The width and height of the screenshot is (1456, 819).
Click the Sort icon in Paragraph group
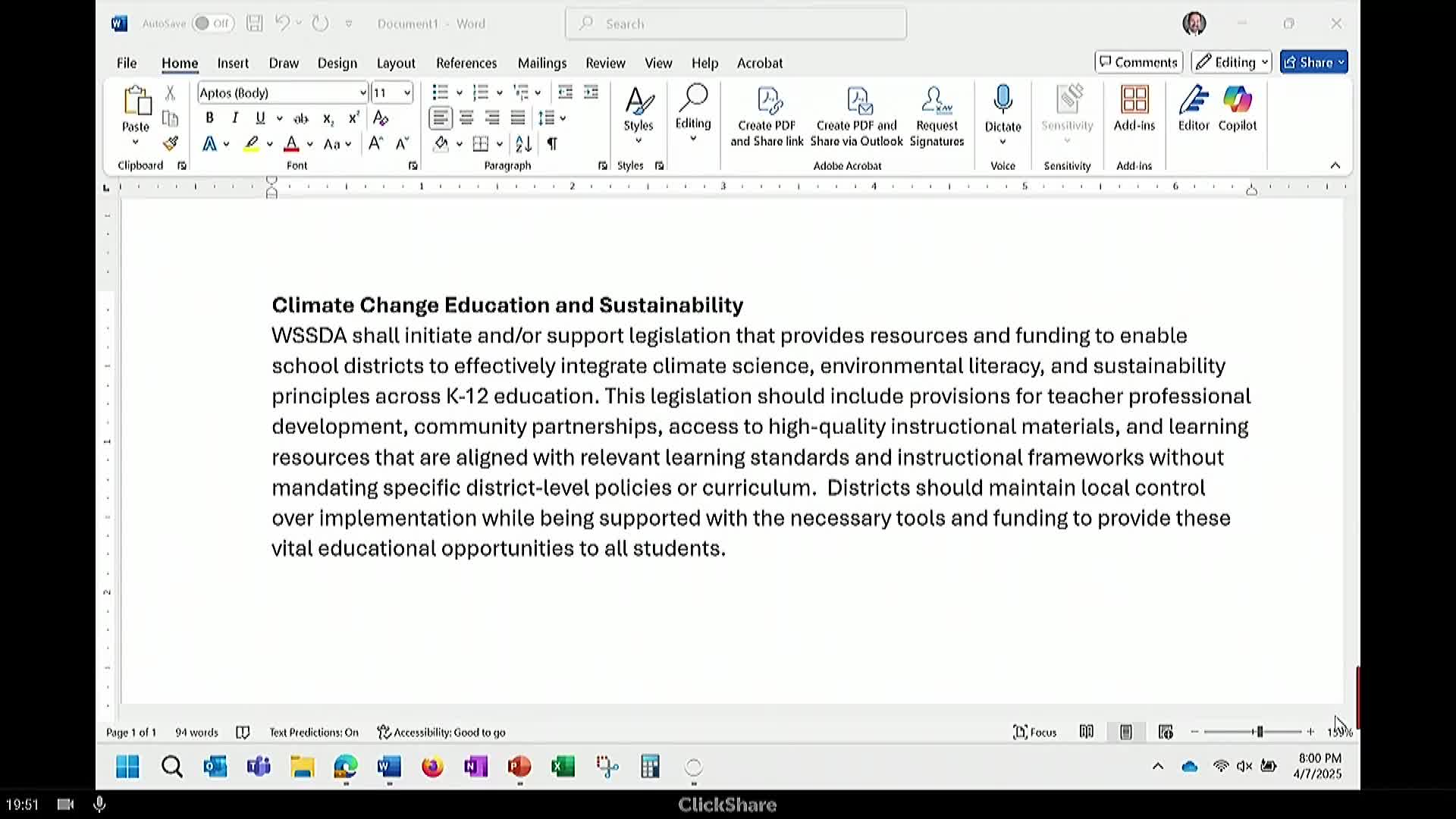point(523,143)
